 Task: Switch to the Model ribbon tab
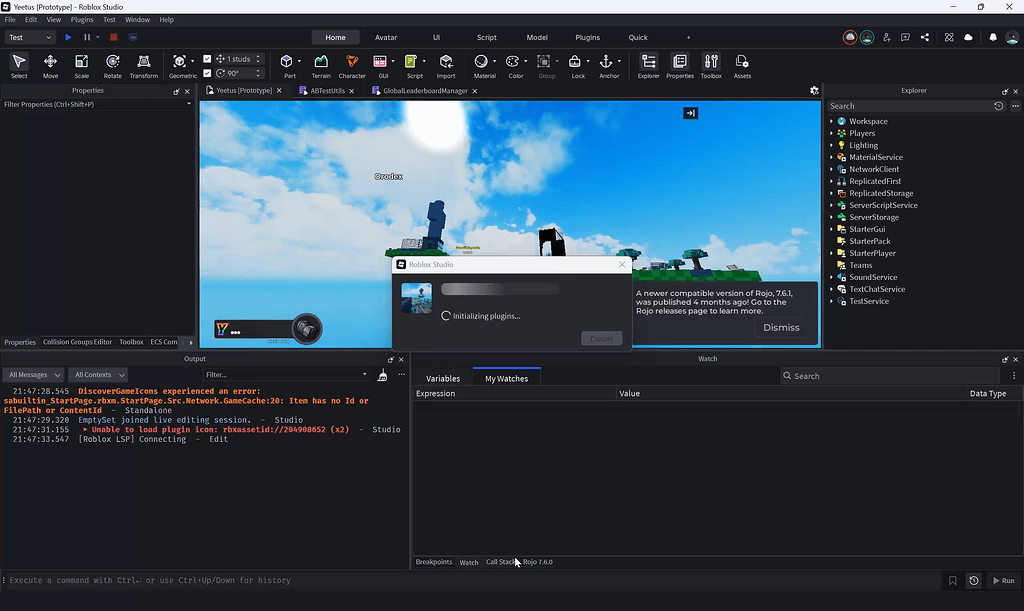coord(537,37)
